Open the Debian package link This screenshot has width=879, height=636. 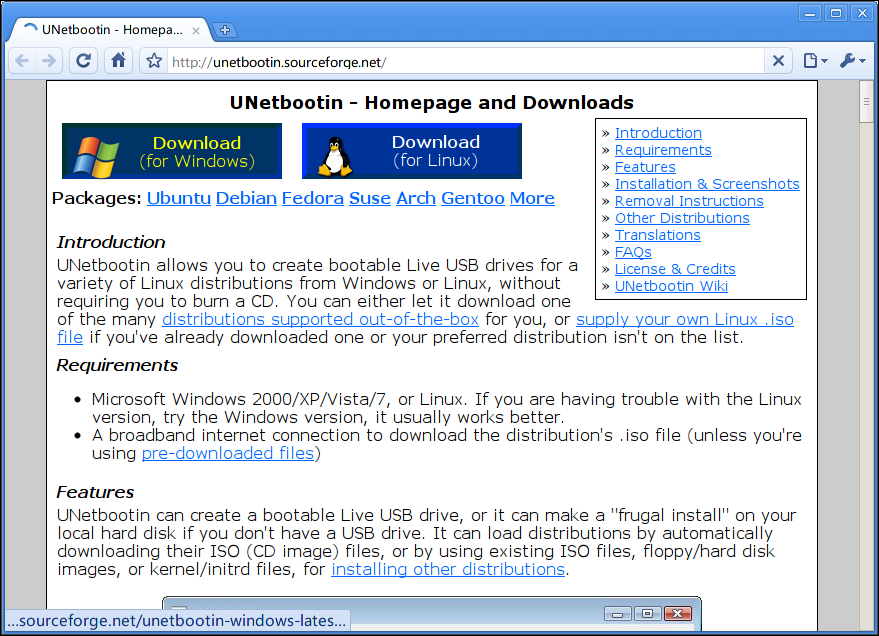pyautogui.click(x=246, y=198)
